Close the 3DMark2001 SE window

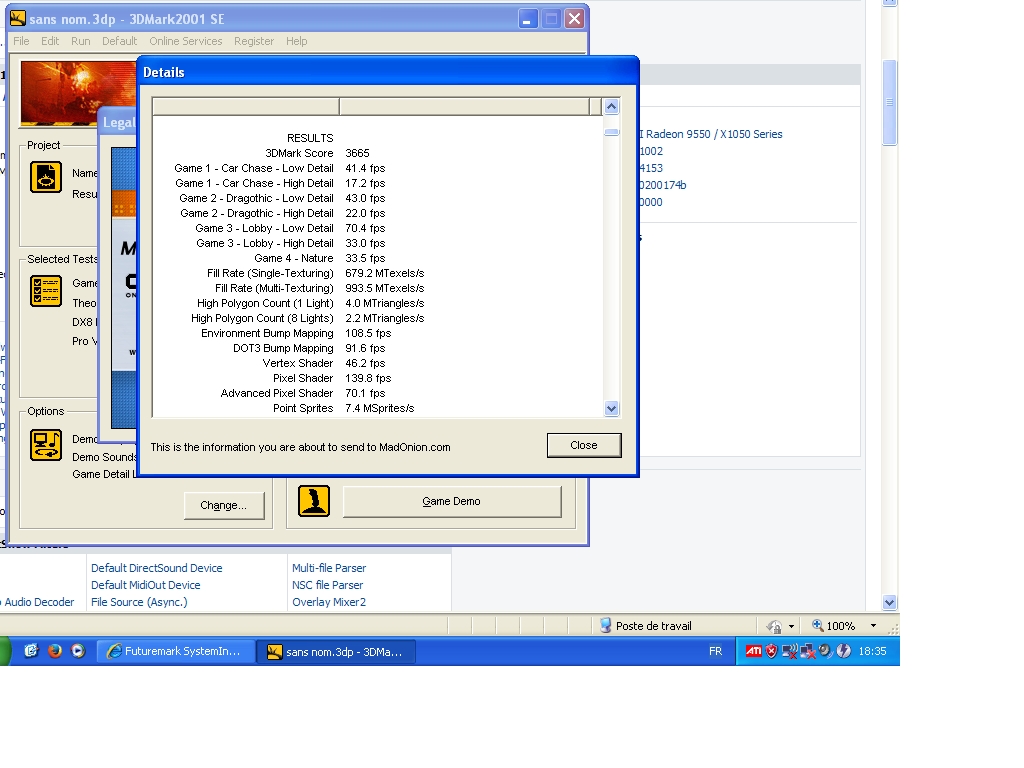coord(574,19)
